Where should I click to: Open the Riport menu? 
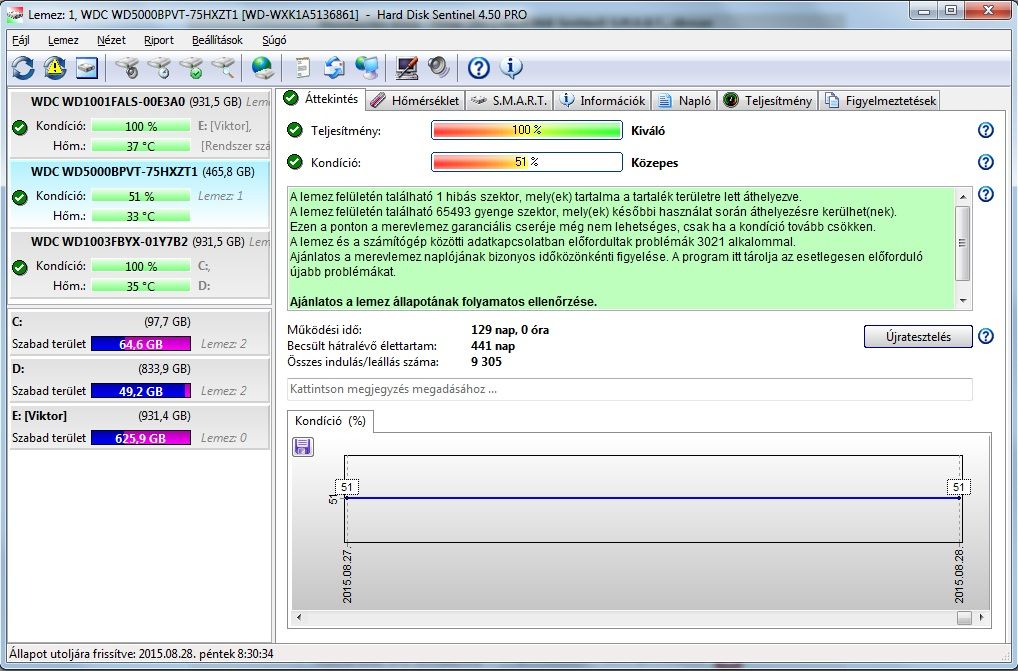[x=158, y=40]
